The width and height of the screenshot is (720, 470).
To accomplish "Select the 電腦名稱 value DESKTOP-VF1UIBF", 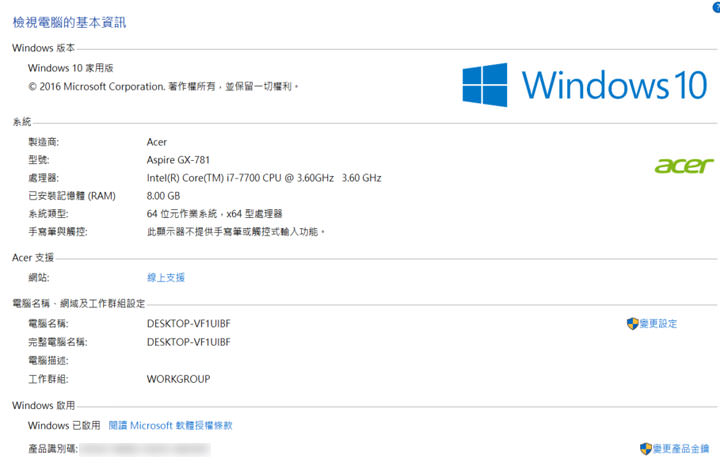I will tap(189, 324).
